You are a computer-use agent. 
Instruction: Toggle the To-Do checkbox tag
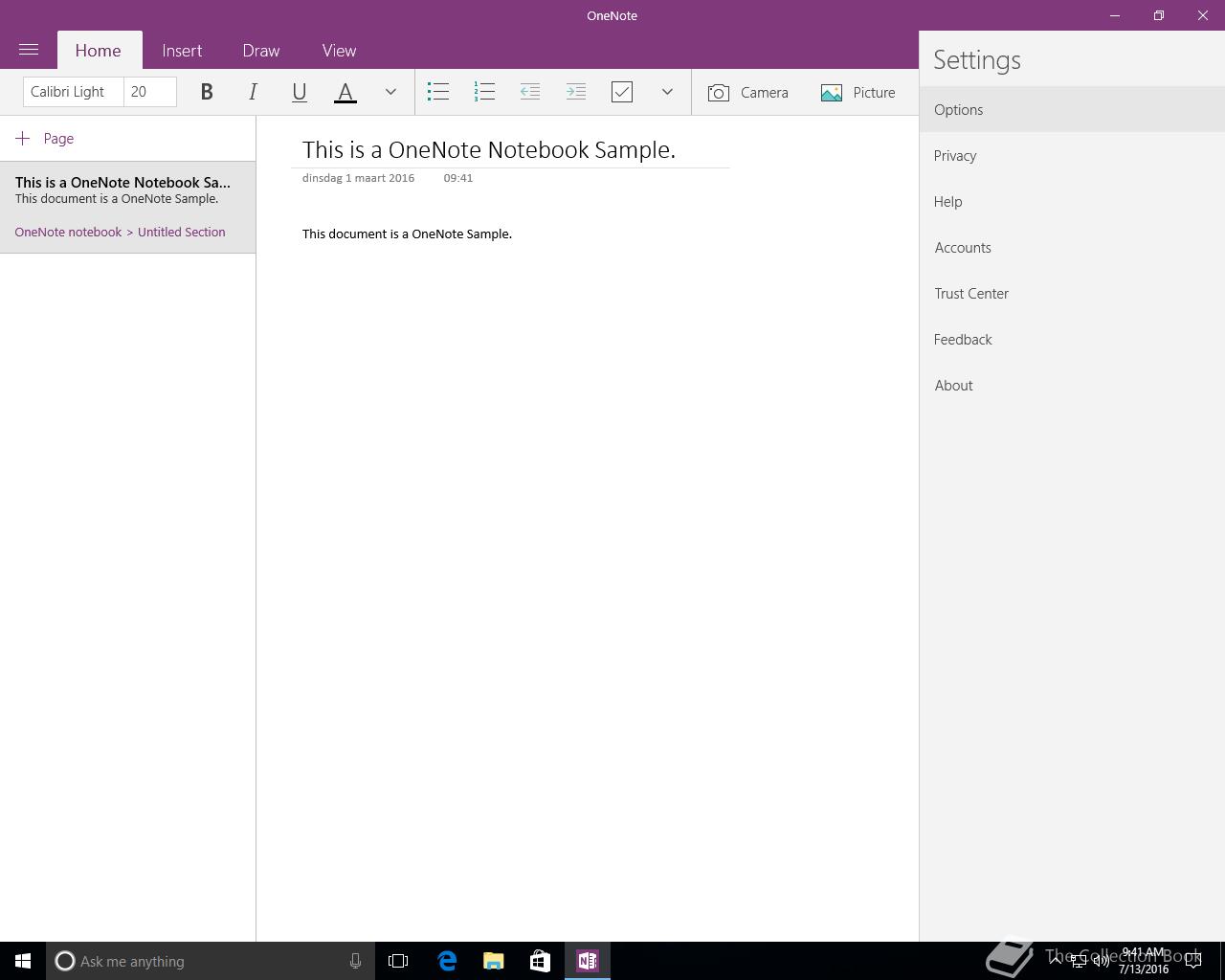[622, 92]
